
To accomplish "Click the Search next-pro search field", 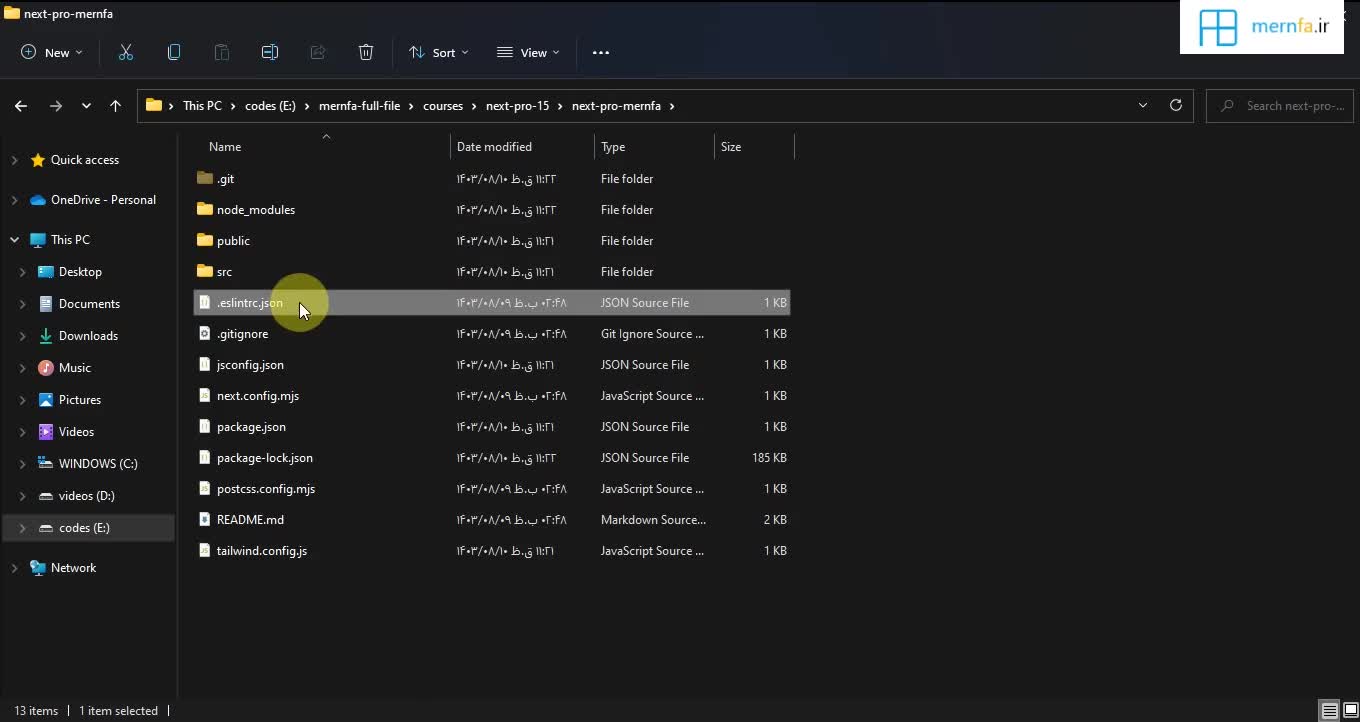I will (1281, 105).
